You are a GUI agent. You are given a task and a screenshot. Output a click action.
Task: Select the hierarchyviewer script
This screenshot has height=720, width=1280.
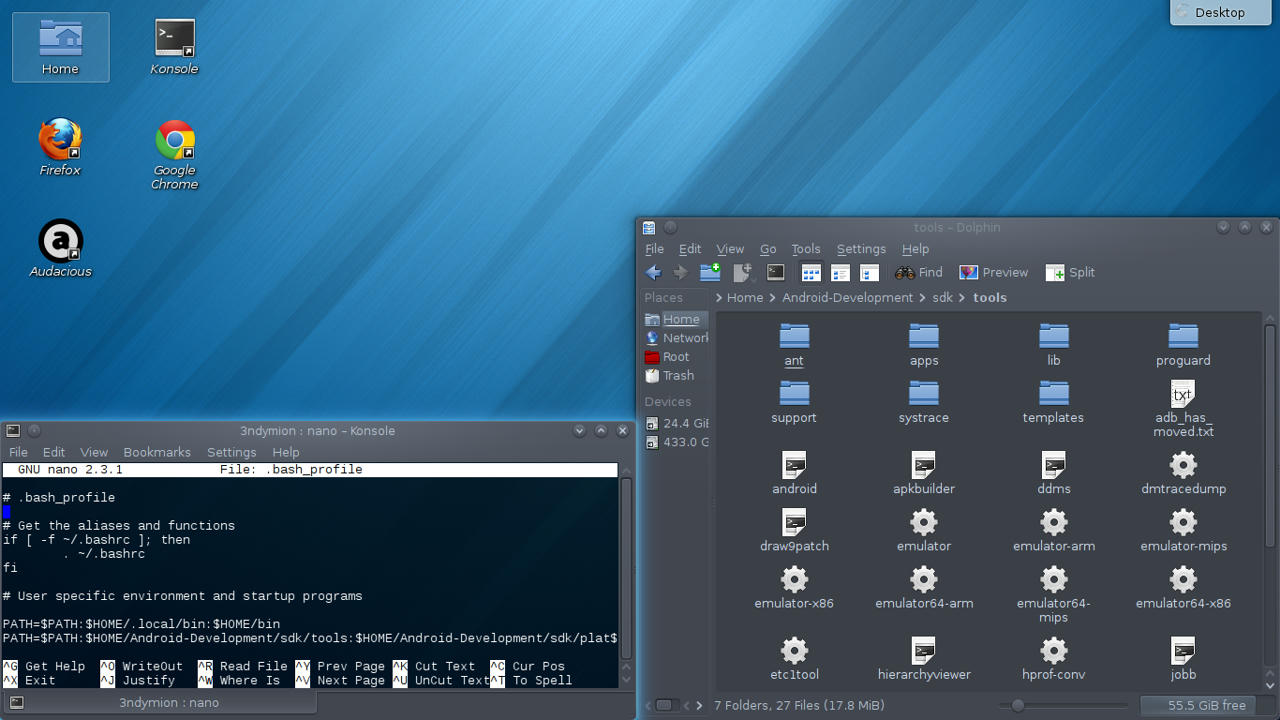point(924,658)
